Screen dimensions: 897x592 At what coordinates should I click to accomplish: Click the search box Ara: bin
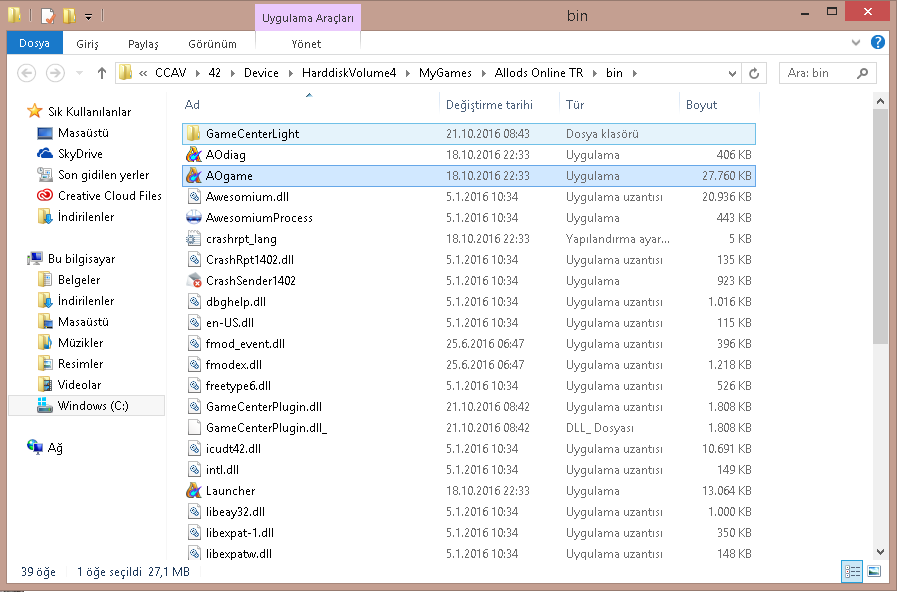825,73
